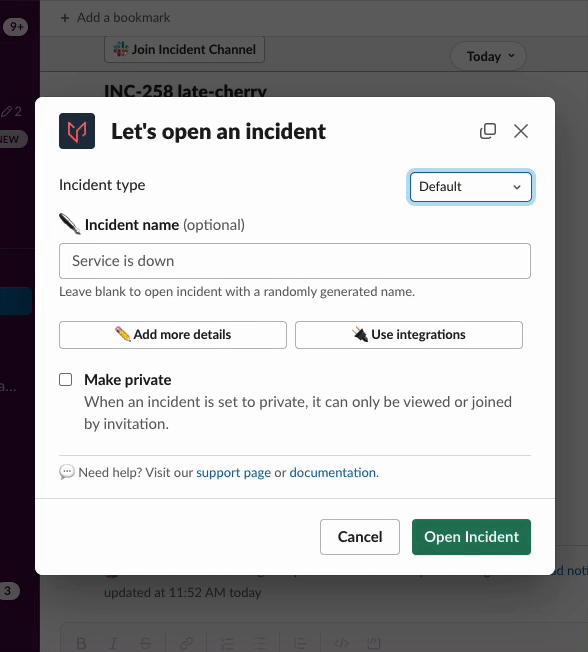
Task: Expand the Today date dropdown
Action: point(489,56)
